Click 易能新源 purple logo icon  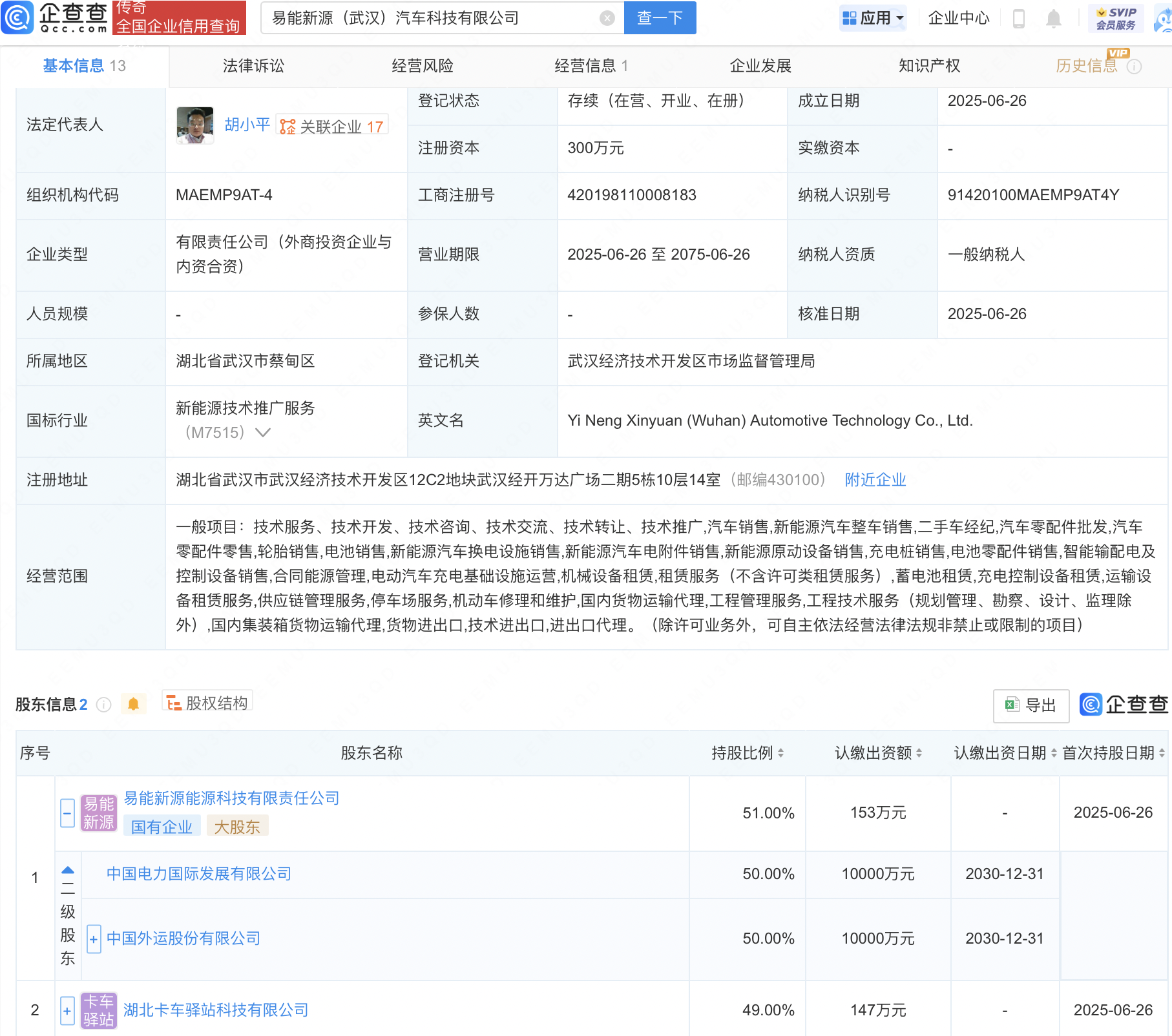(99, 813)
